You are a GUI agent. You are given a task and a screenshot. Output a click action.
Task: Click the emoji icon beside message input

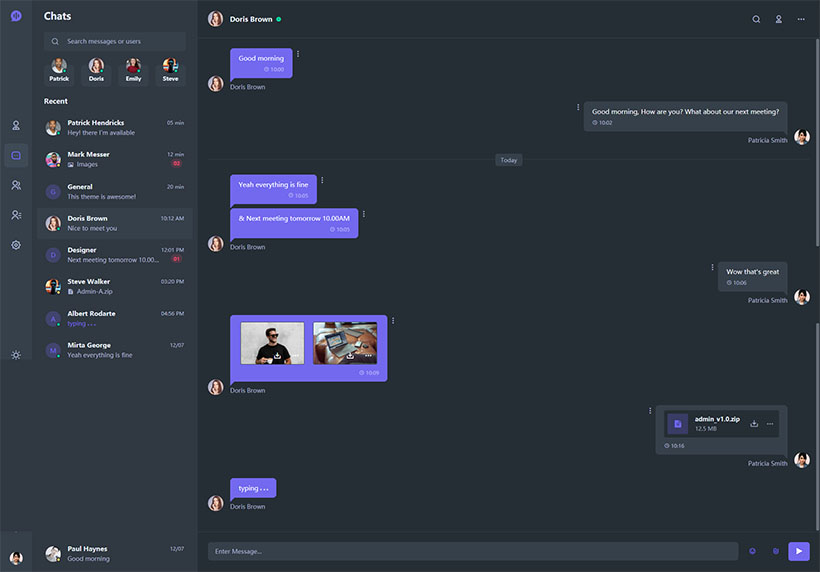coord(752,551)
